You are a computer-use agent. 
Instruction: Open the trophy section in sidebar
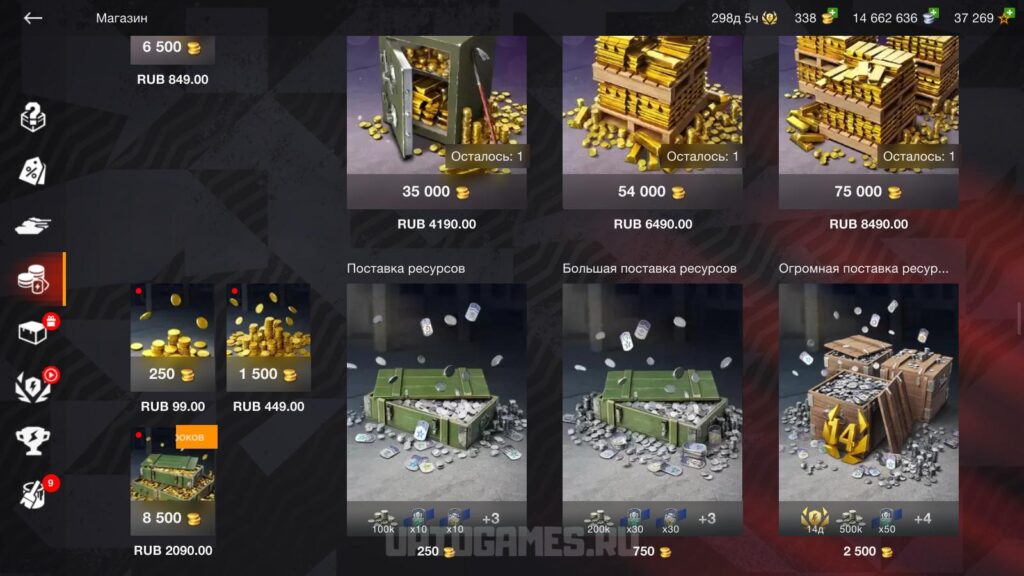(x=33, y=441)
